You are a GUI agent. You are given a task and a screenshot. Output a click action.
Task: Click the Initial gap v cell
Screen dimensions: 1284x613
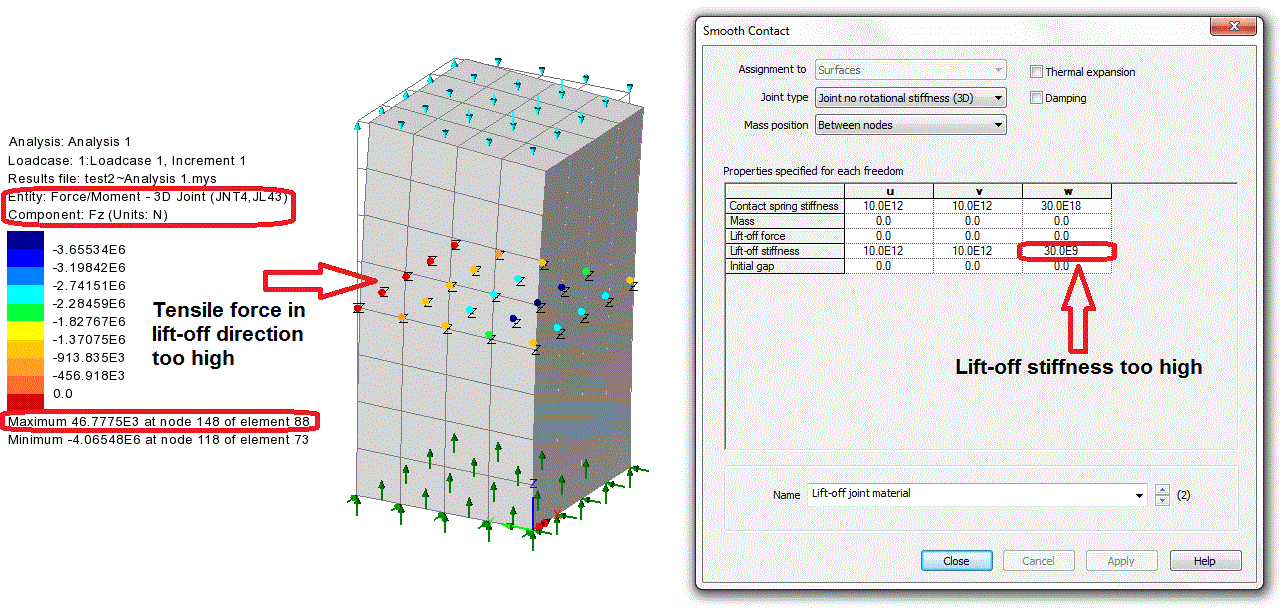[977, 266]
